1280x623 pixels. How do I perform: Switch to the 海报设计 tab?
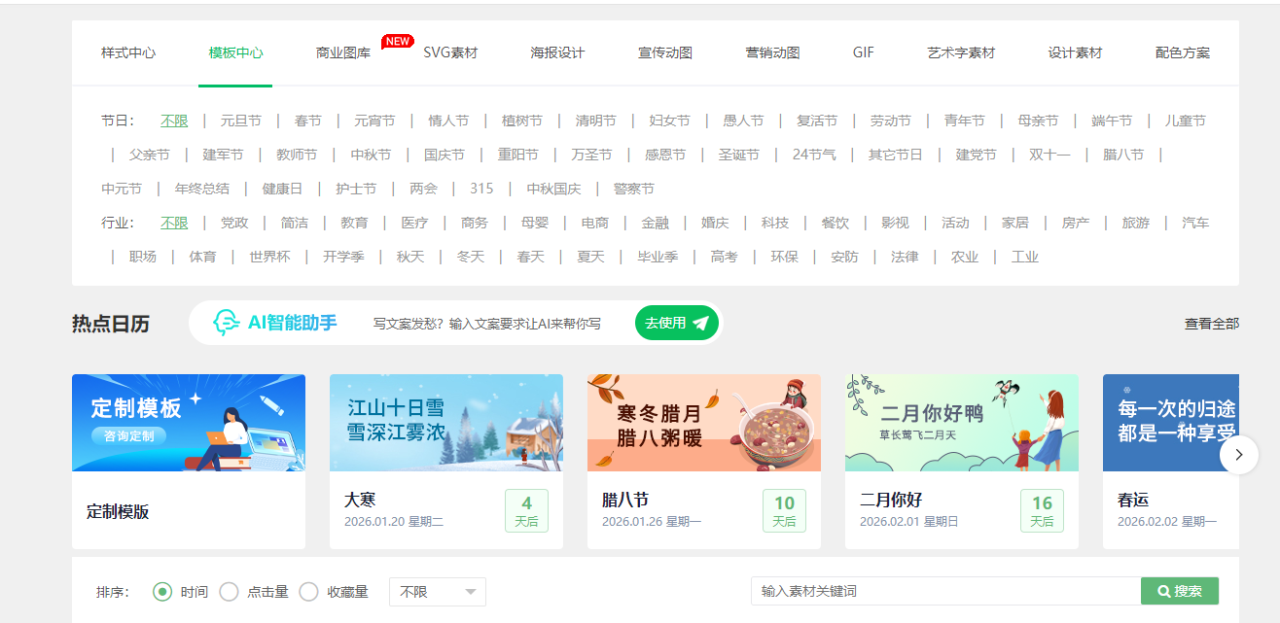pos(557,53)
